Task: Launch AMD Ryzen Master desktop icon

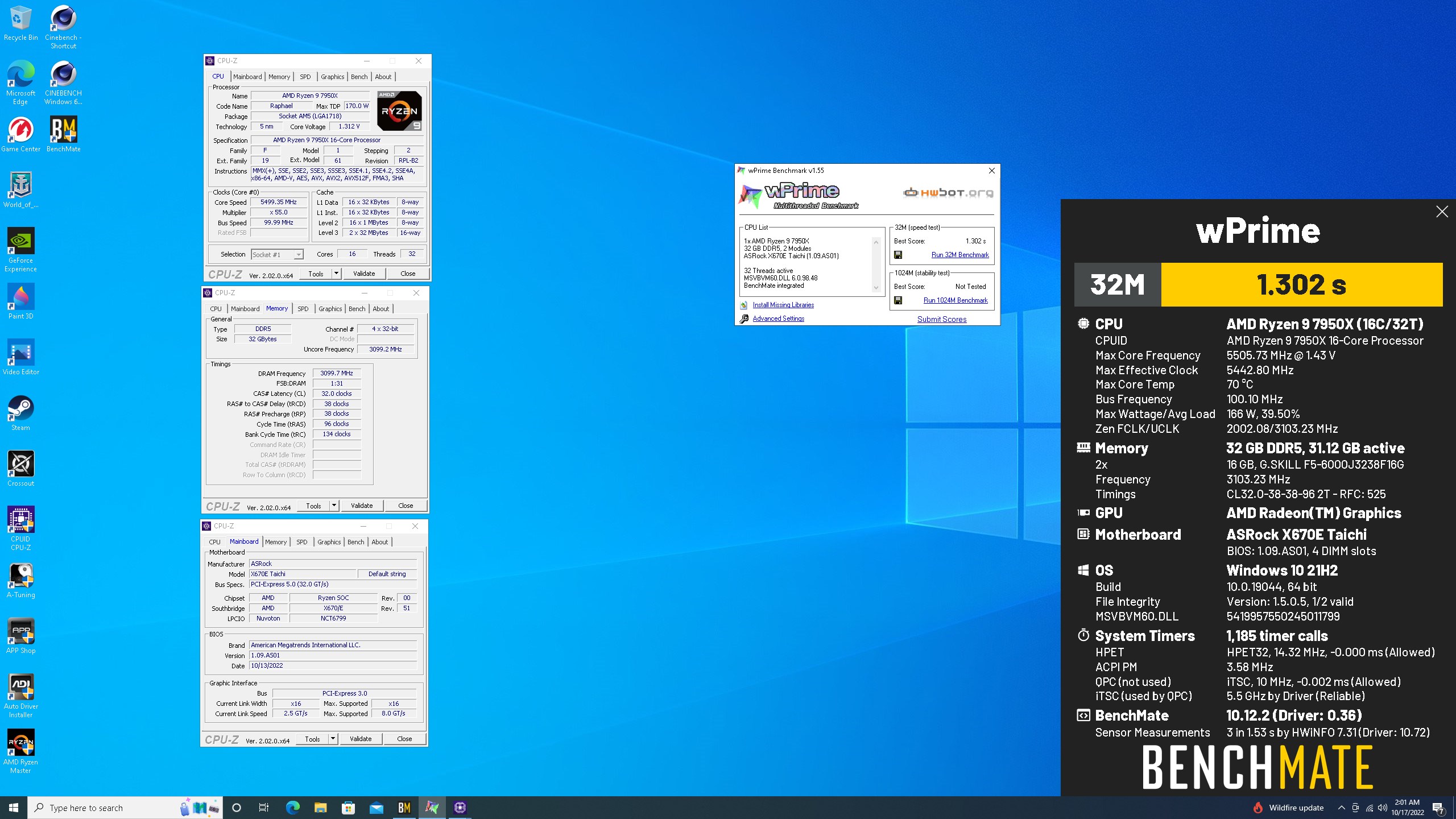Action: 20,751
